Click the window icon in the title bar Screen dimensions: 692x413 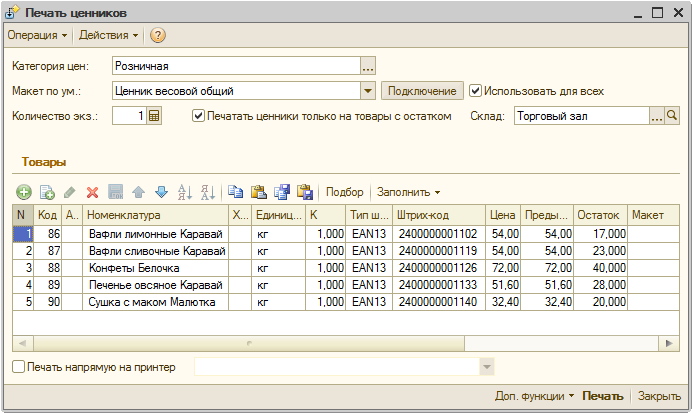tap(12, 12)
